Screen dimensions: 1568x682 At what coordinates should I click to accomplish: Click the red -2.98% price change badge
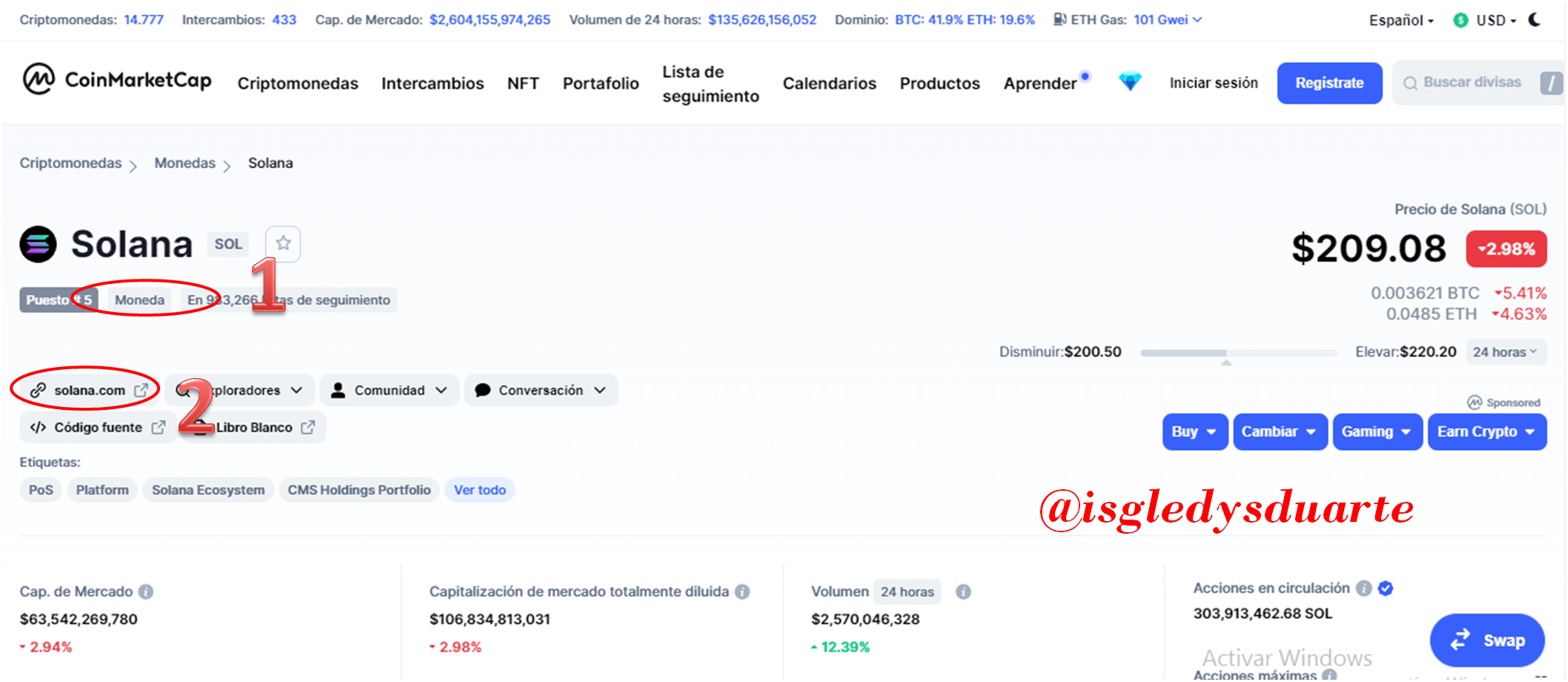click(1506, 249)
